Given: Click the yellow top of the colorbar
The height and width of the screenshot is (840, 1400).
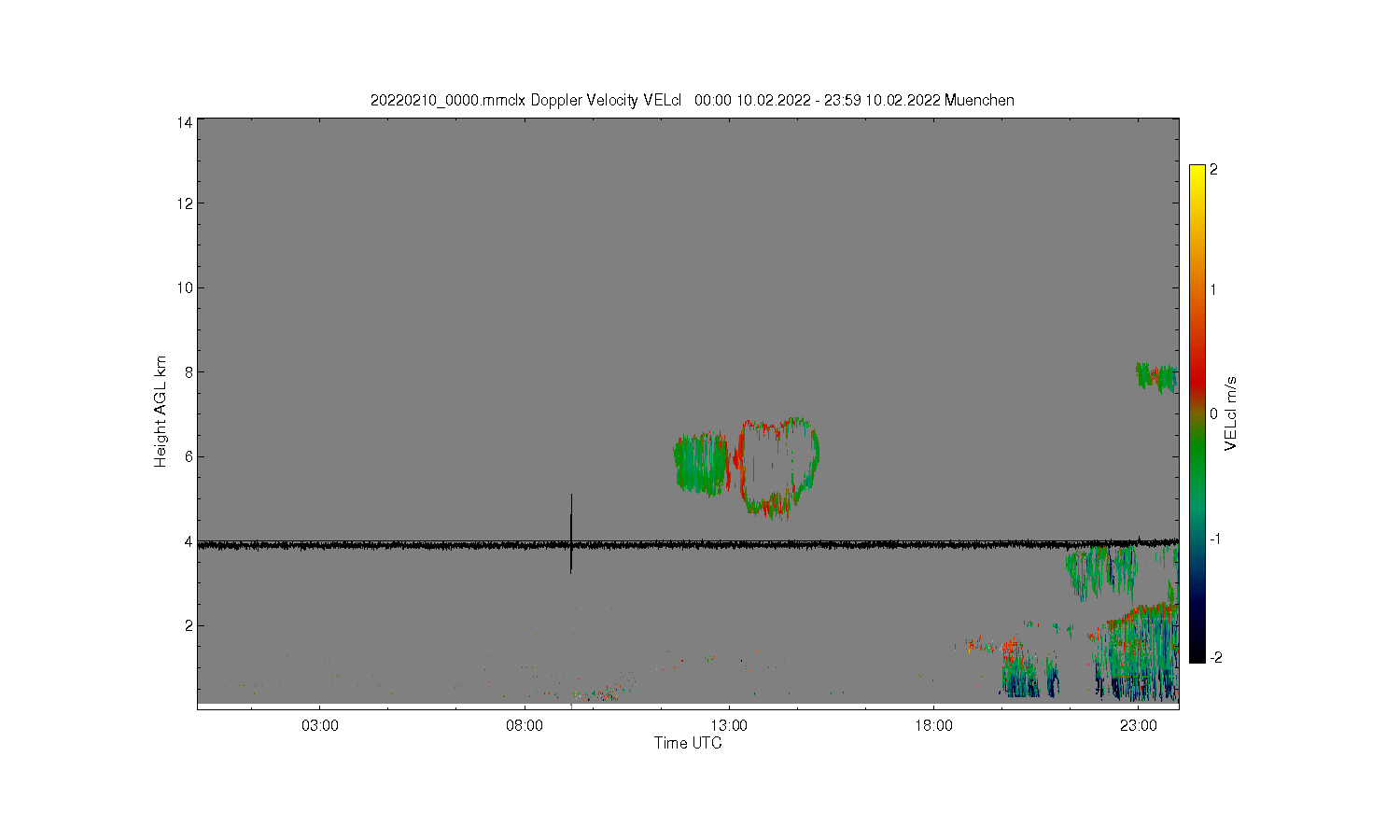Looking at the screenshot, I should tap(1197, 172).
